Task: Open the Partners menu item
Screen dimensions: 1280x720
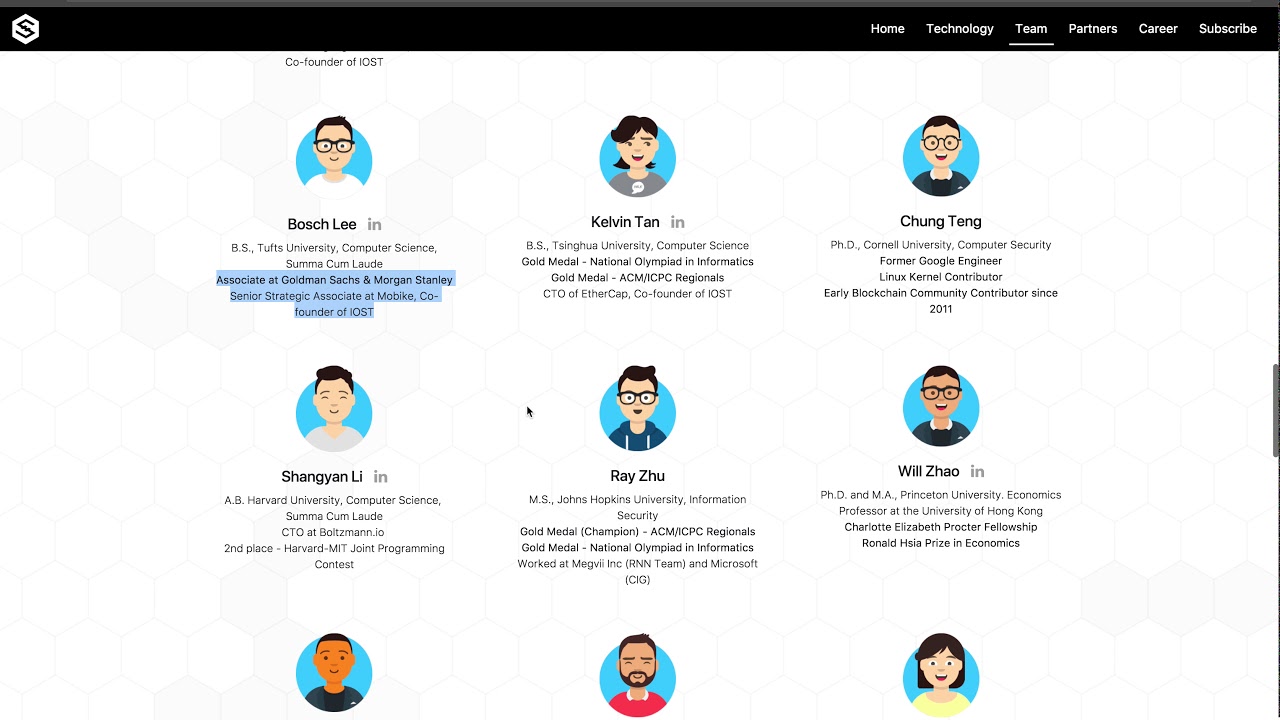Action: coord(1092,29)
